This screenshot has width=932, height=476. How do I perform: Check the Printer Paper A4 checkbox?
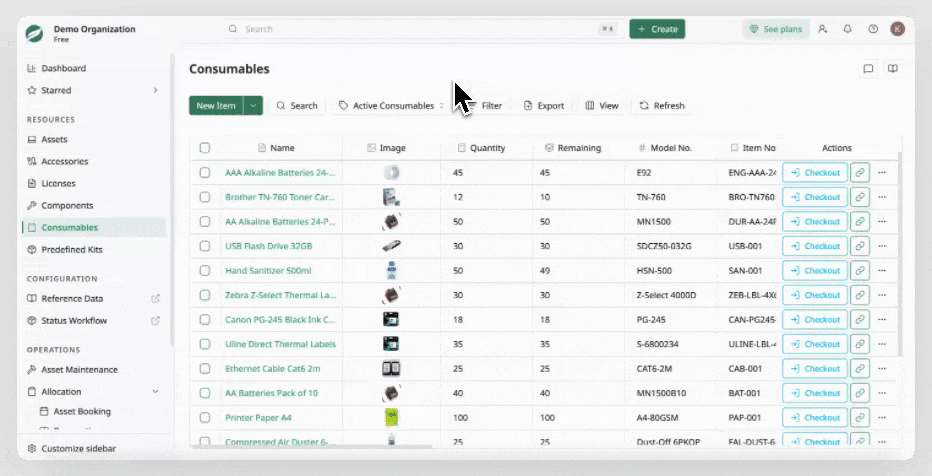click(x=204, y=418)
